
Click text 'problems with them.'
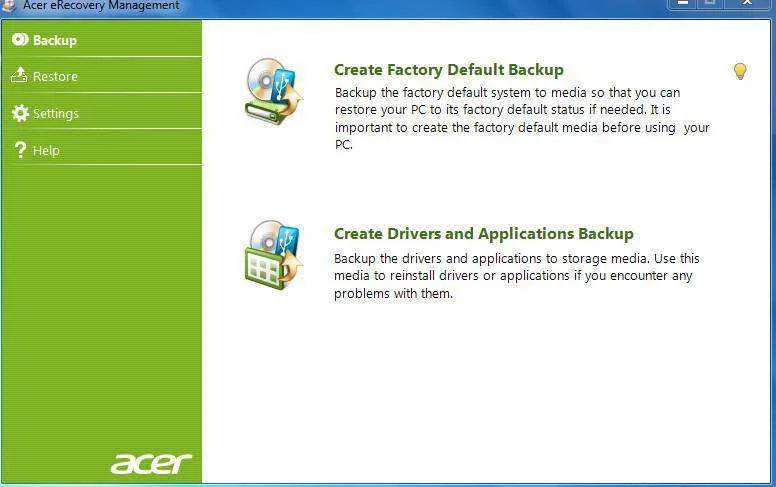pyautogui.click(x=393, y=293)
